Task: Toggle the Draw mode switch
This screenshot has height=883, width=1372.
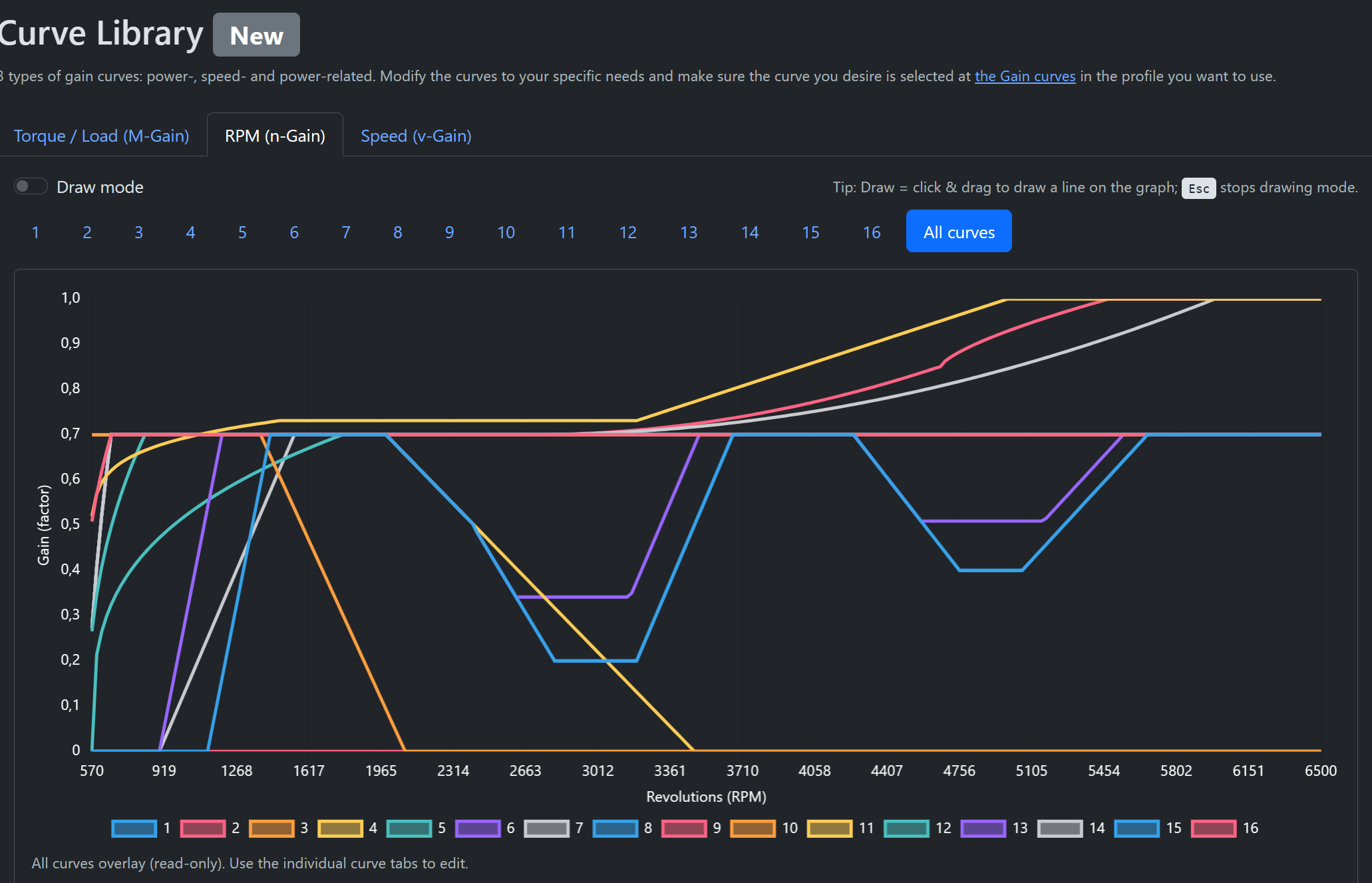Action: point(31,187)
